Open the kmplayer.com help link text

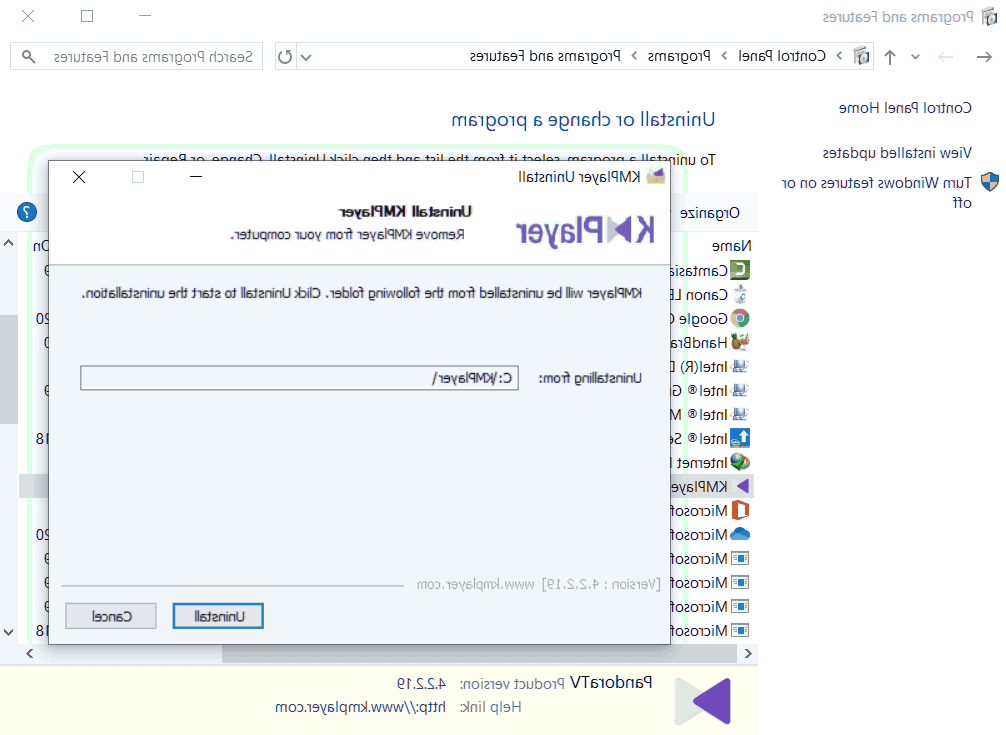tap(360, 707)
